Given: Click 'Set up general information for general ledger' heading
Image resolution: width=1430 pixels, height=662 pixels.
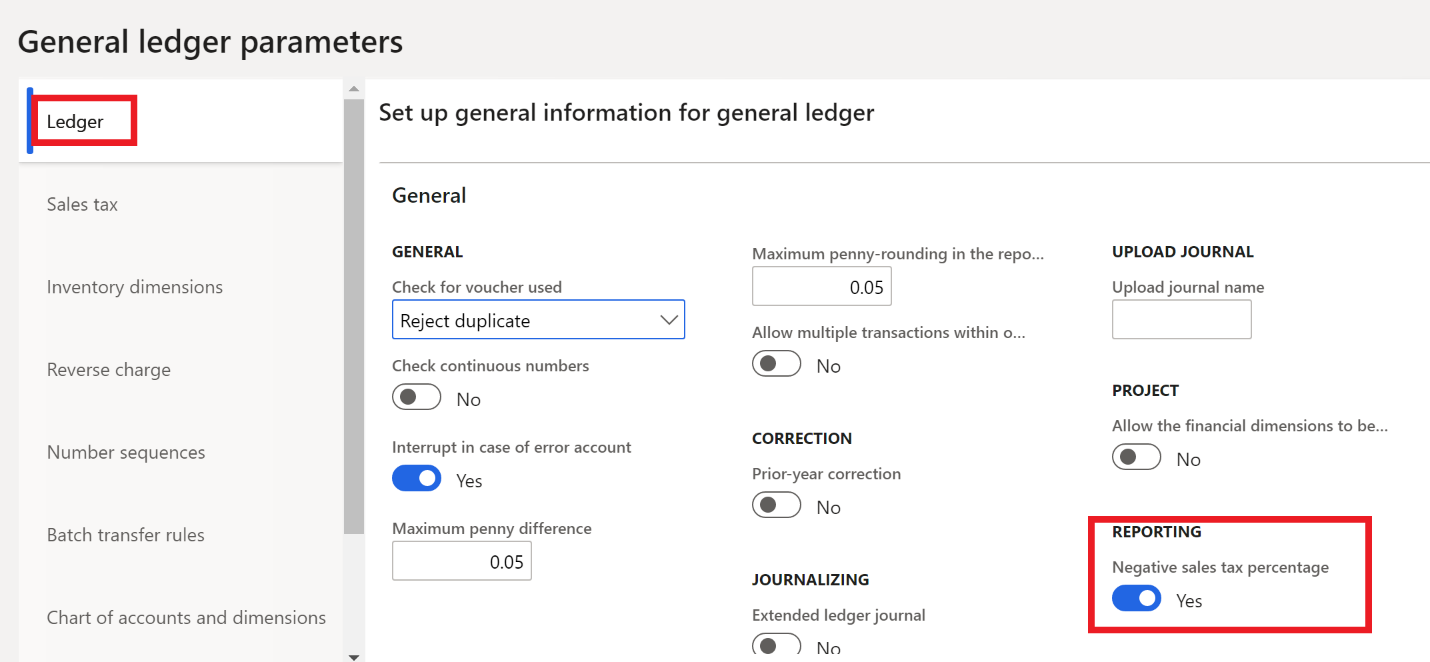Looking at the screenshot, I should click(627, 113).
